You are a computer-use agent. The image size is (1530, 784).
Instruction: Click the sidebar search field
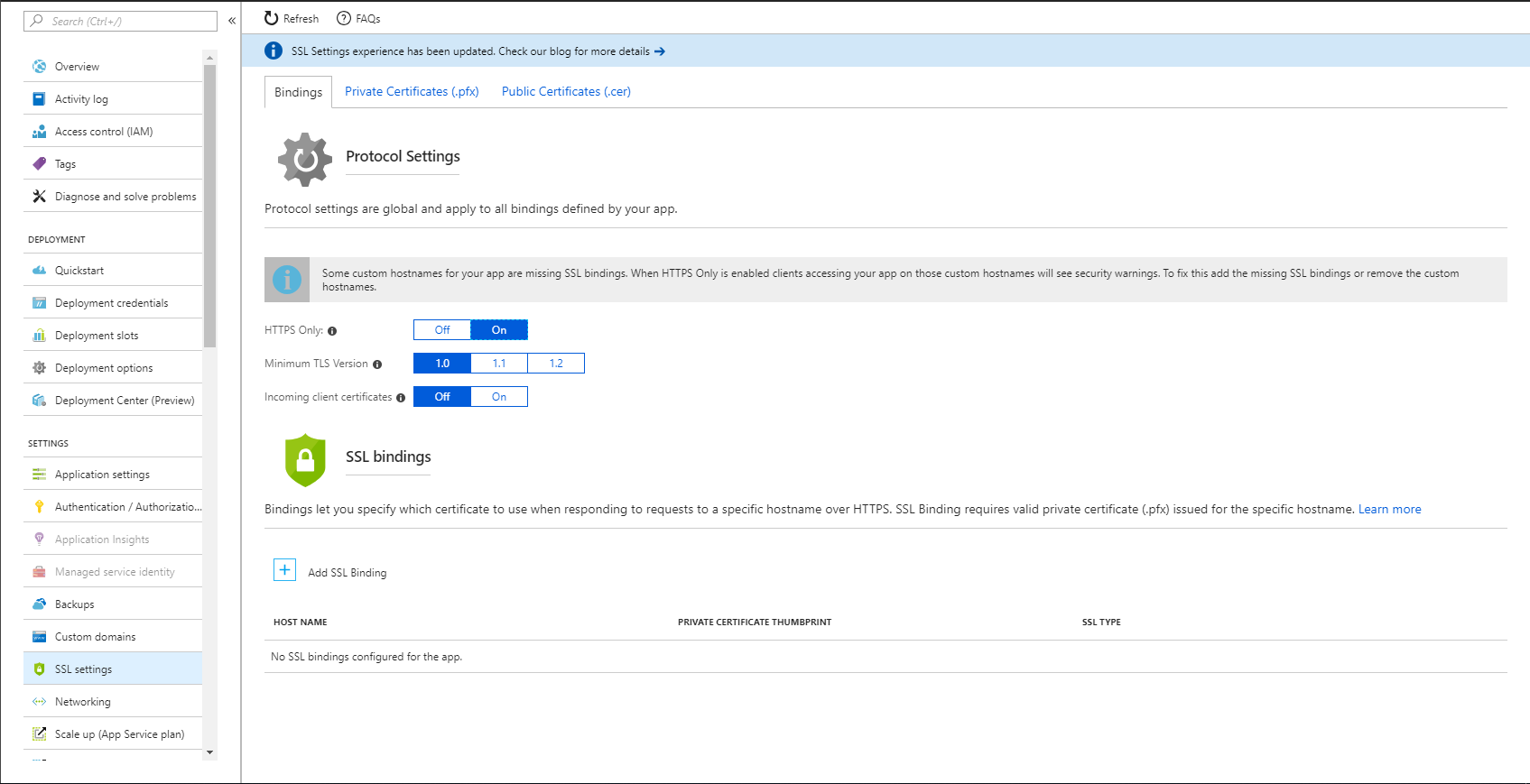point(121,21)
